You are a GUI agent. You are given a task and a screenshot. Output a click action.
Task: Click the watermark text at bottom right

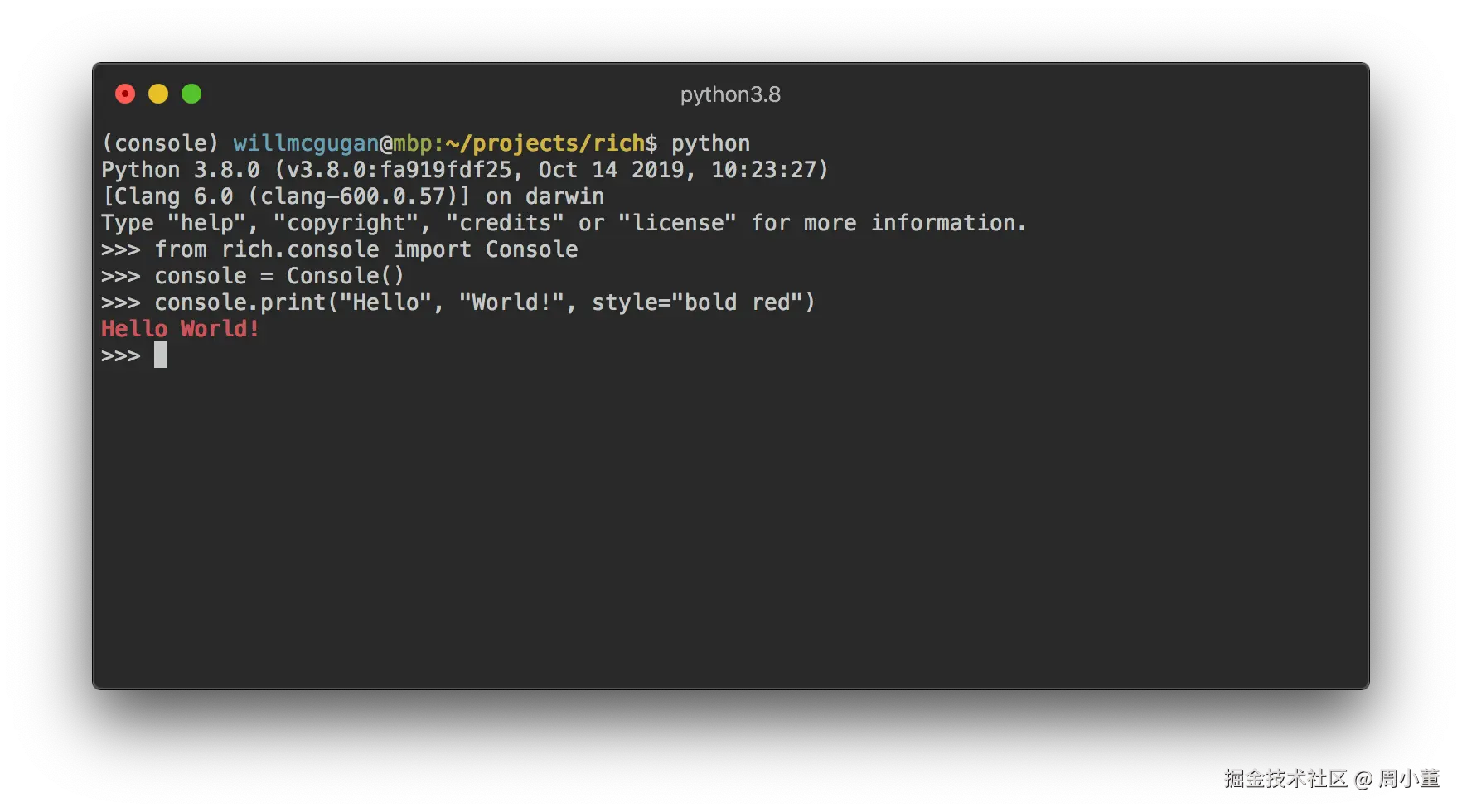point(1332,779)
